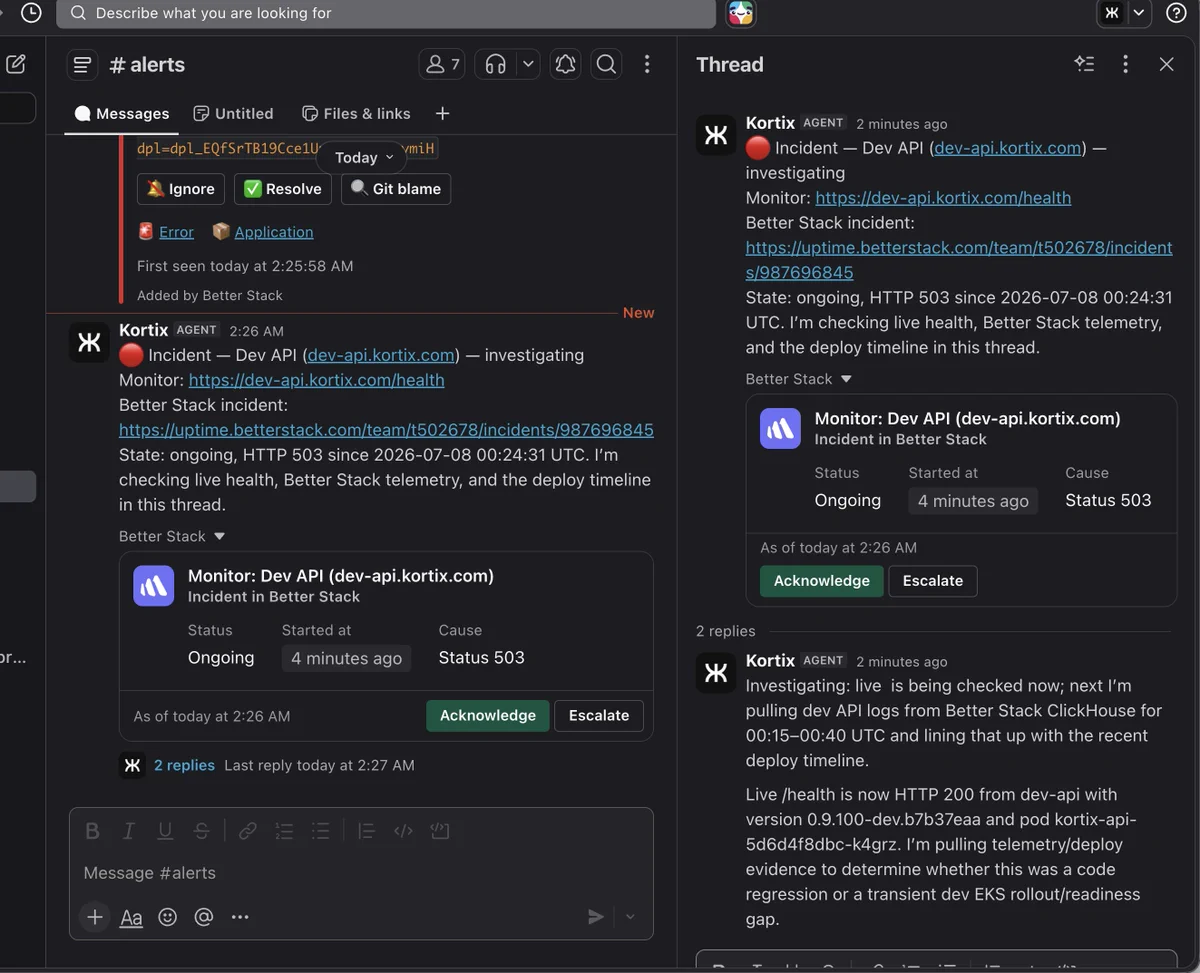
Task: Open the Files & links tab
Action: coord(356,113)
